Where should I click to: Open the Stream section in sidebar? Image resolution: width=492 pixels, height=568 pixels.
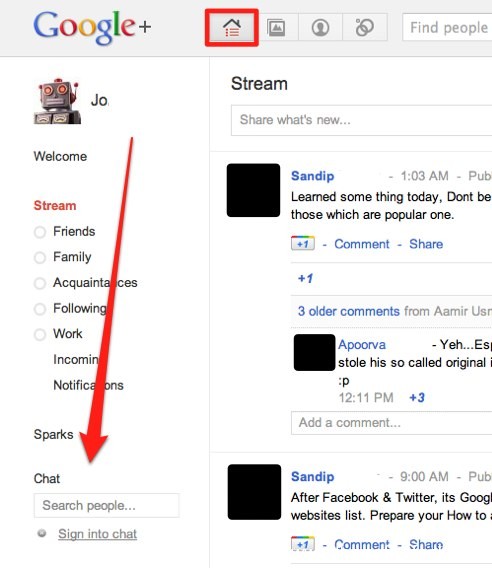tap(55, 205)
